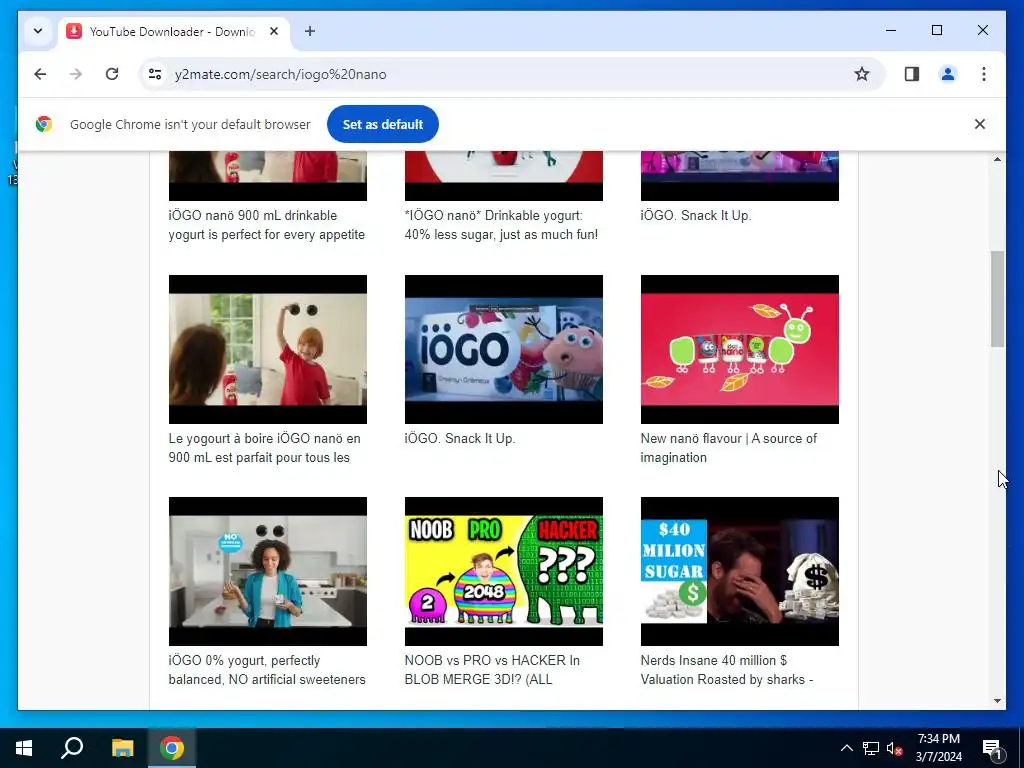Screen dimensions: 1024x768
Task: Open 'Le yogourt à boire iÖGO nanö' title
Action: (264, 448)
